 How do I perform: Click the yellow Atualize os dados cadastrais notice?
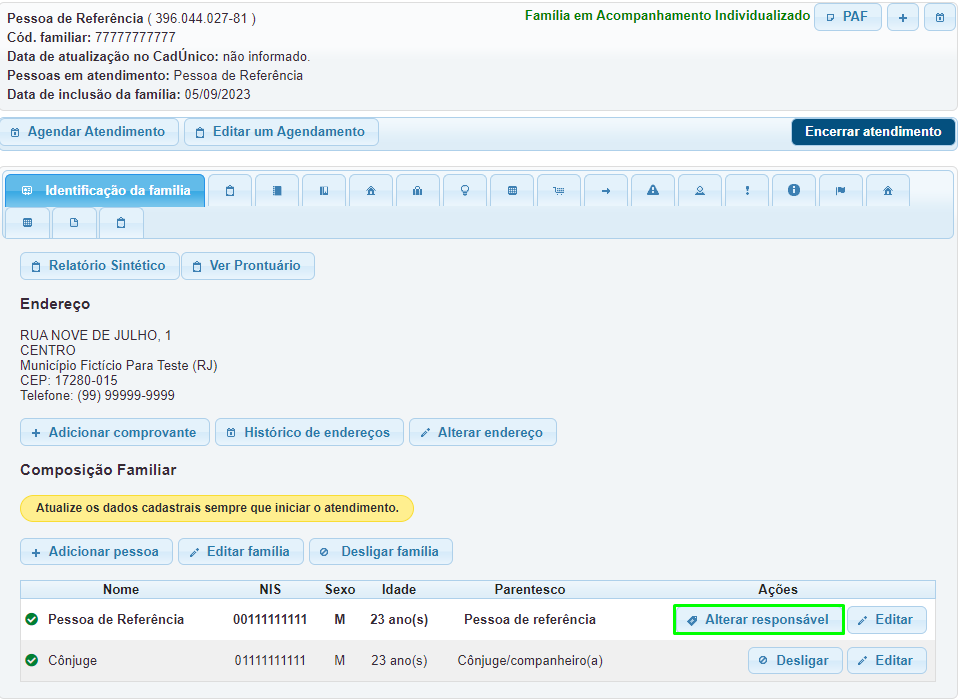[x=217, y=508]
